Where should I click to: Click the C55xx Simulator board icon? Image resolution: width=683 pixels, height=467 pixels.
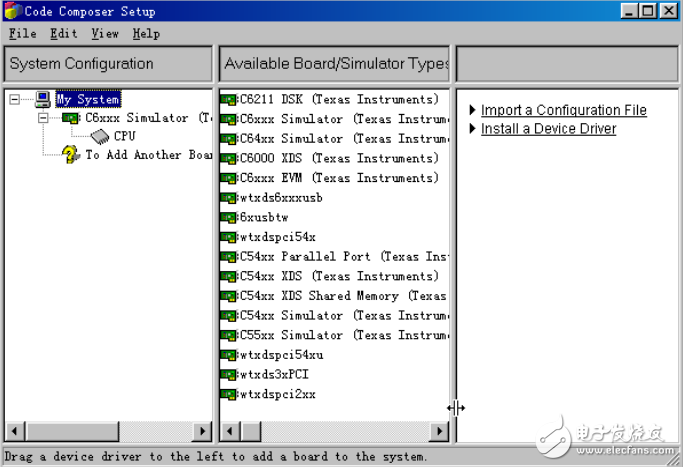[228, 335]
